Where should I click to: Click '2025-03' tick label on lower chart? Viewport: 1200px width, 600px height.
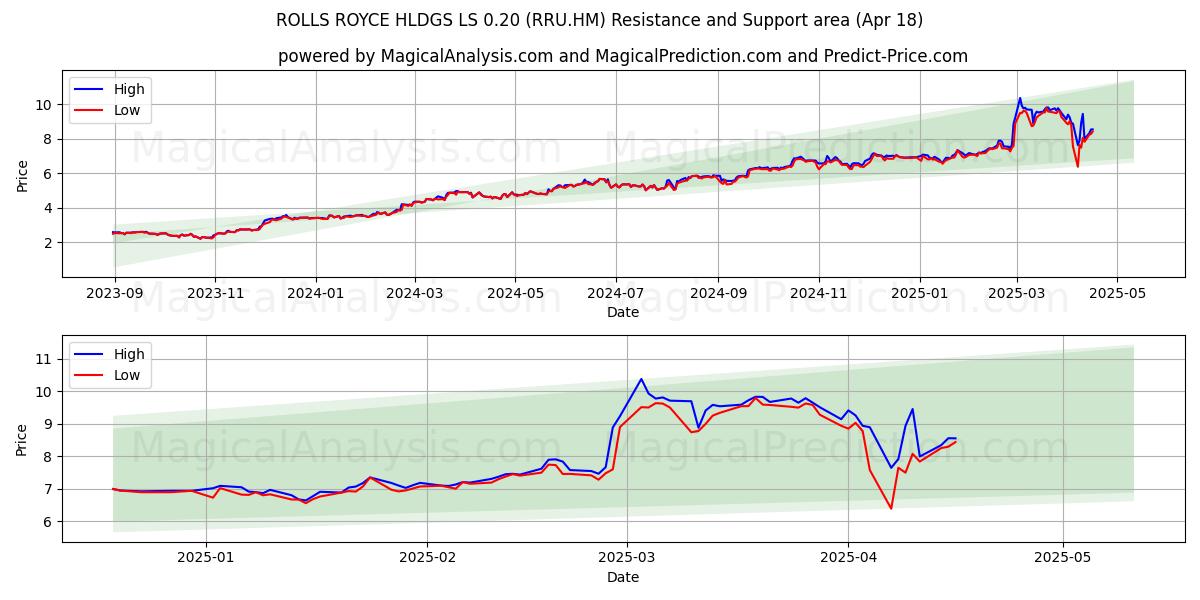point(627,559)
